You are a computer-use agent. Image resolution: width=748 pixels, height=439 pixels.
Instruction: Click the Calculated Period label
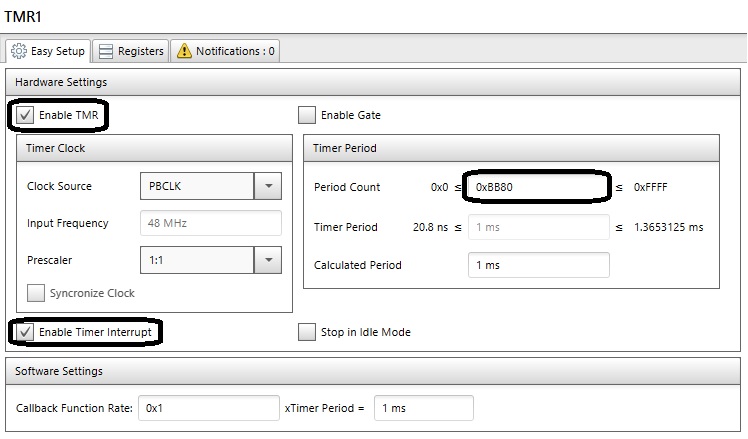tap(357, 265)
